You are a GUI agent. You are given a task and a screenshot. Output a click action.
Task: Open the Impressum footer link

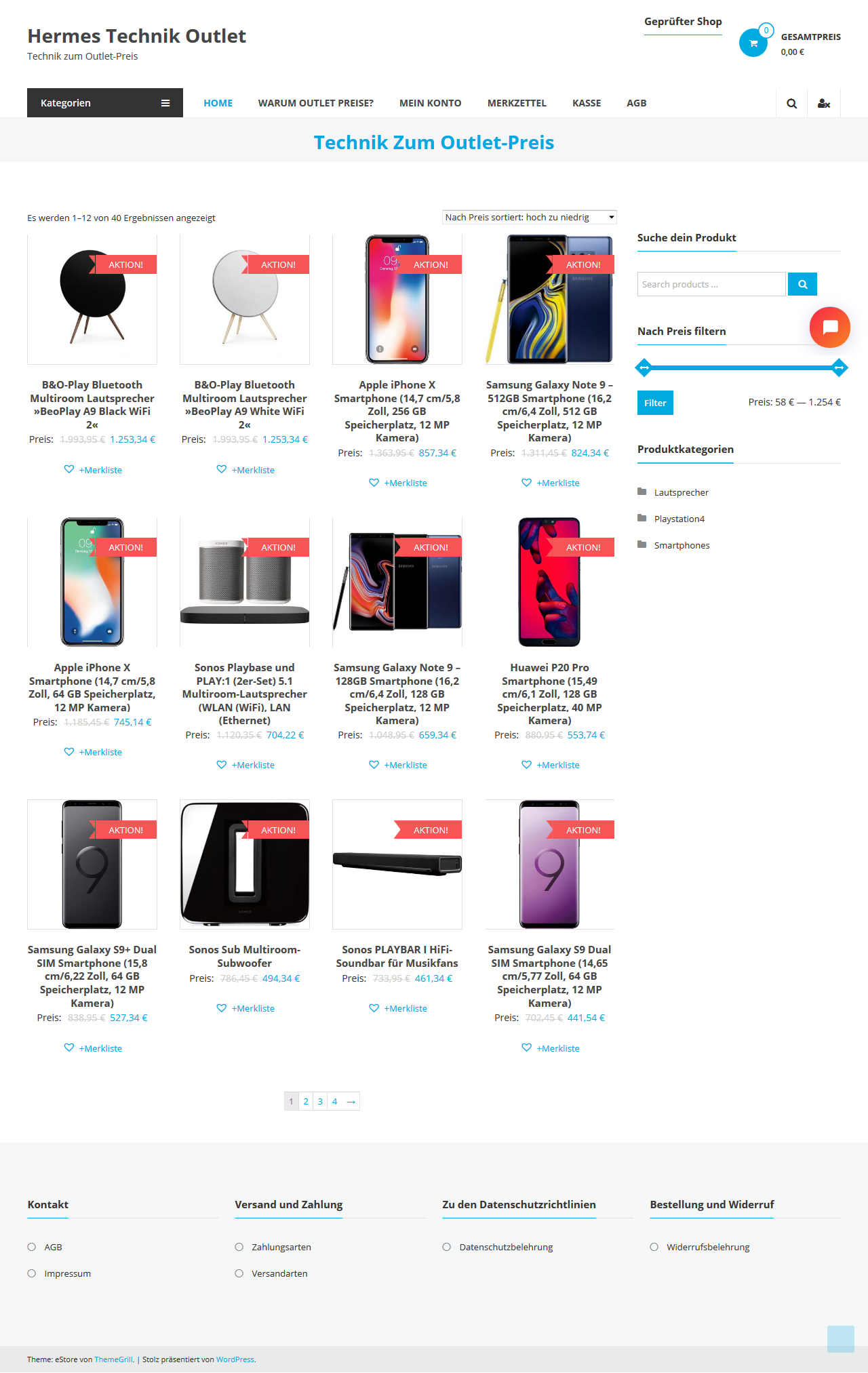pos(68,1273)
